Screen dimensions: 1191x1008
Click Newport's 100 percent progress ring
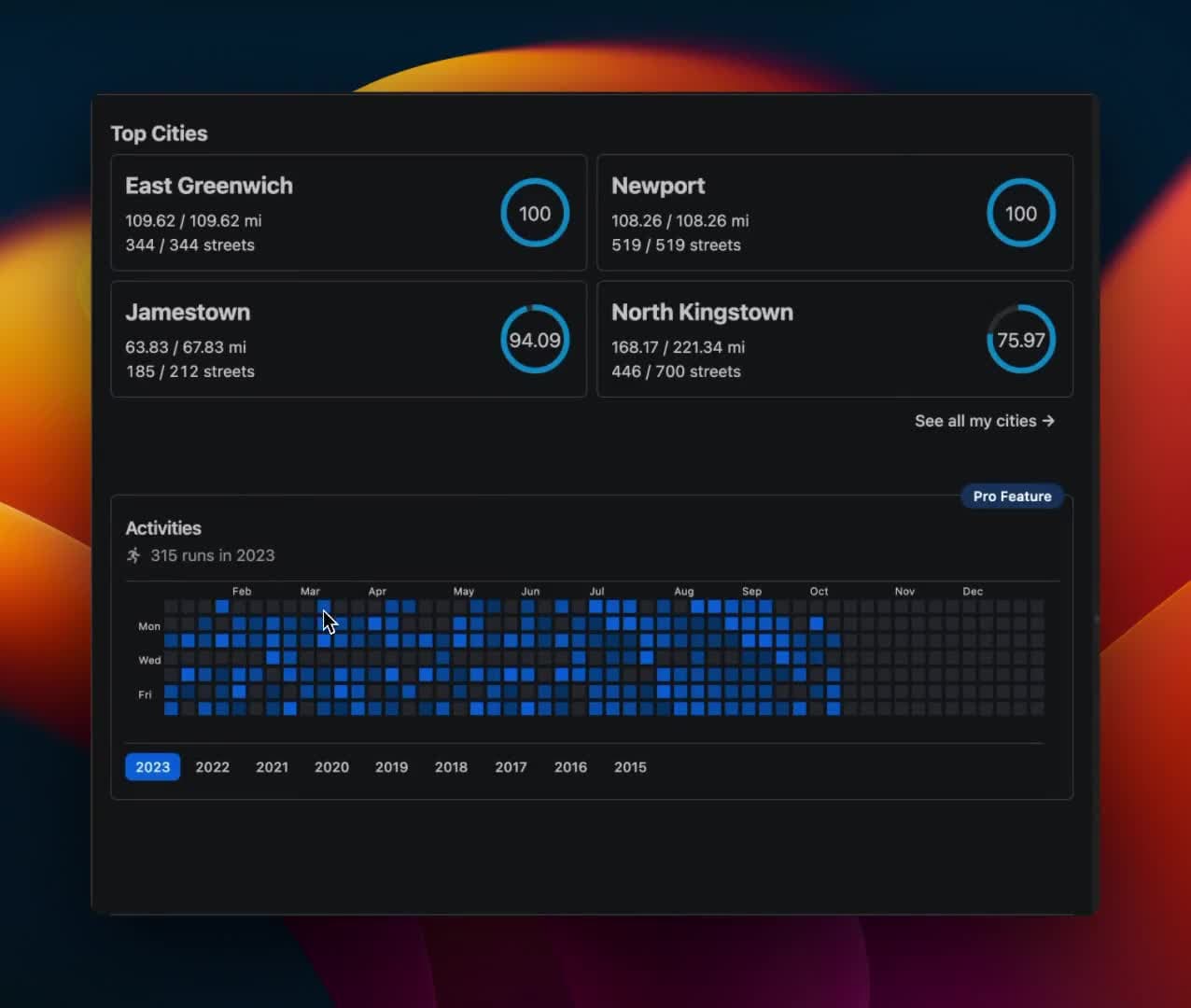(1020, 213)
